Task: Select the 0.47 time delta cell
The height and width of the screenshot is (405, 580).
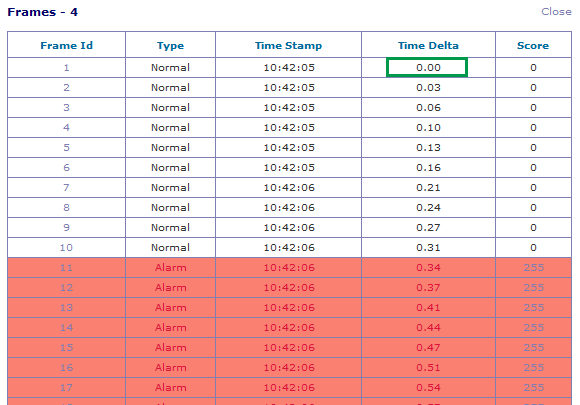Action: 428,347
